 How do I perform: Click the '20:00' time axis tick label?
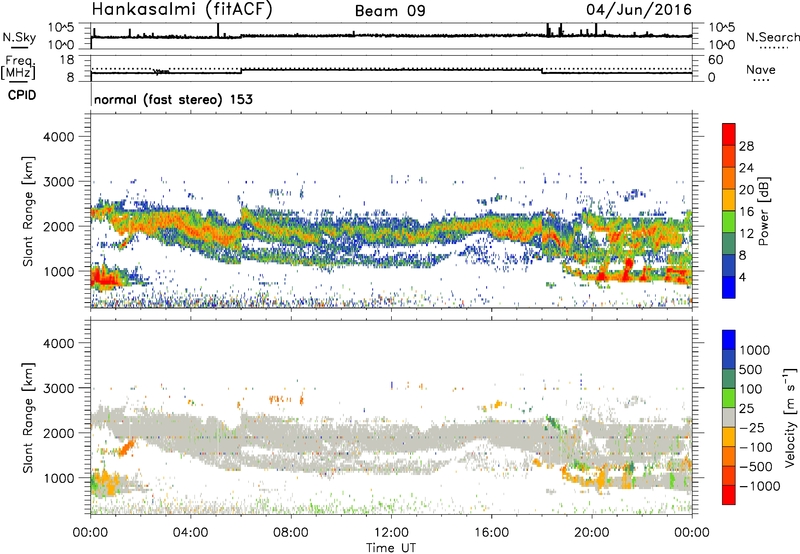[x=592, y=533]
